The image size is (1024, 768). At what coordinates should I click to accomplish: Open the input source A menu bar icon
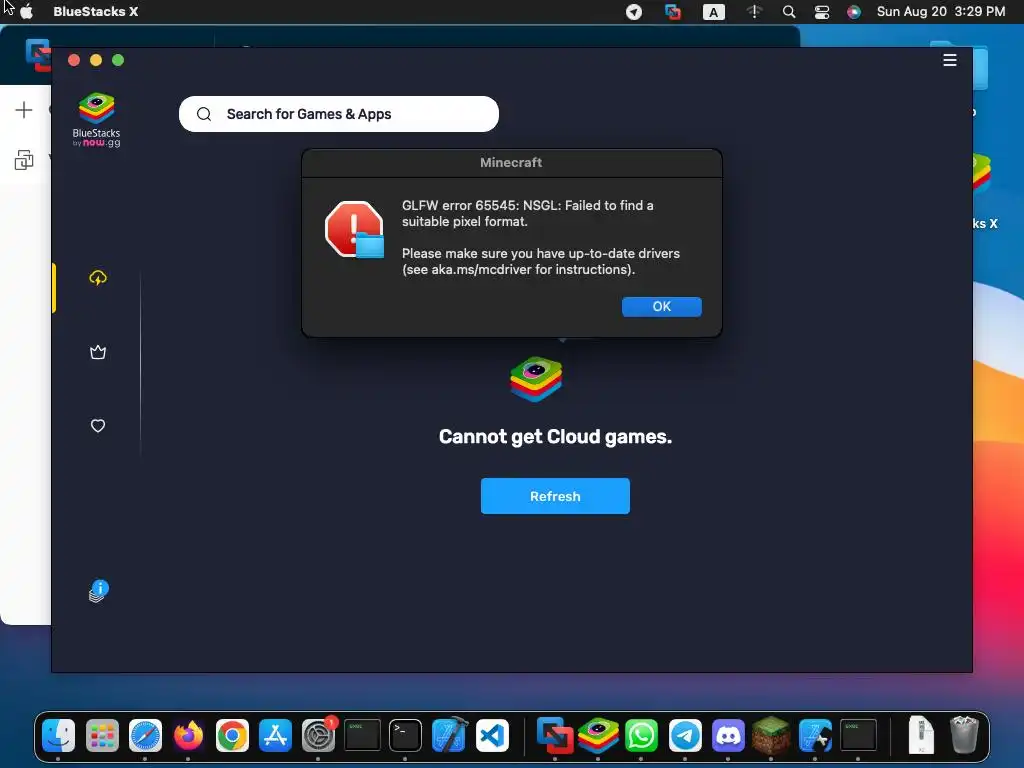click(x=713, y=12)
